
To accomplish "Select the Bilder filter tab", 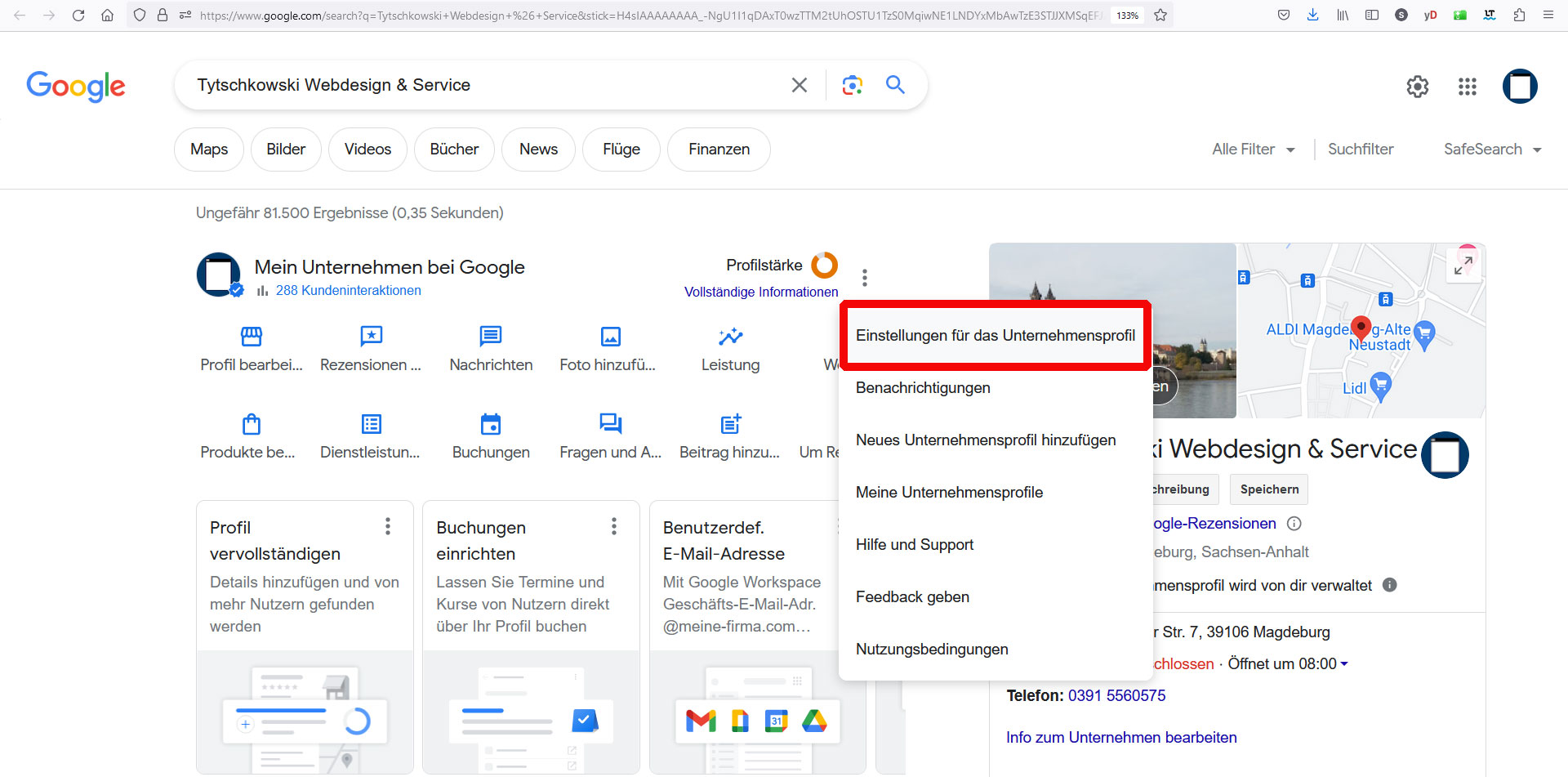I will click(286, 150).
